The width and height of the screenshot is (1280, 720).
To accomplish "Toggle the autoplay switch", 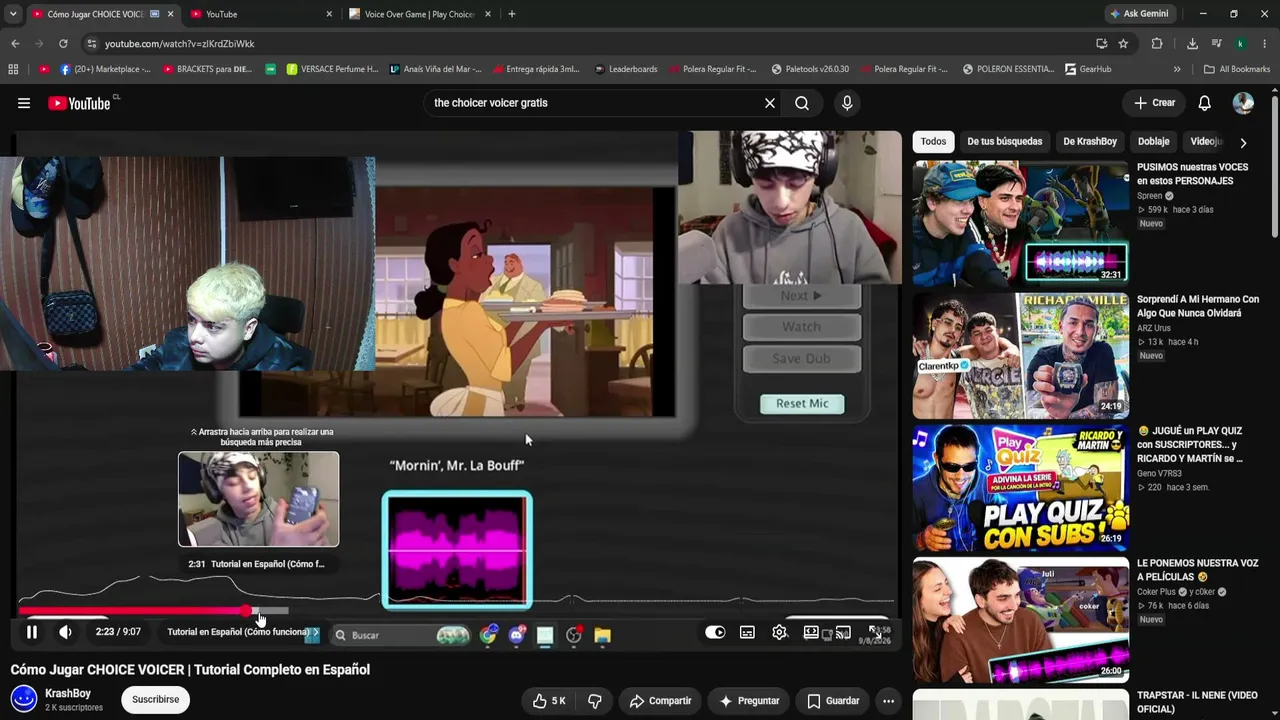I will pyautogui.click(x=715, y=632).
